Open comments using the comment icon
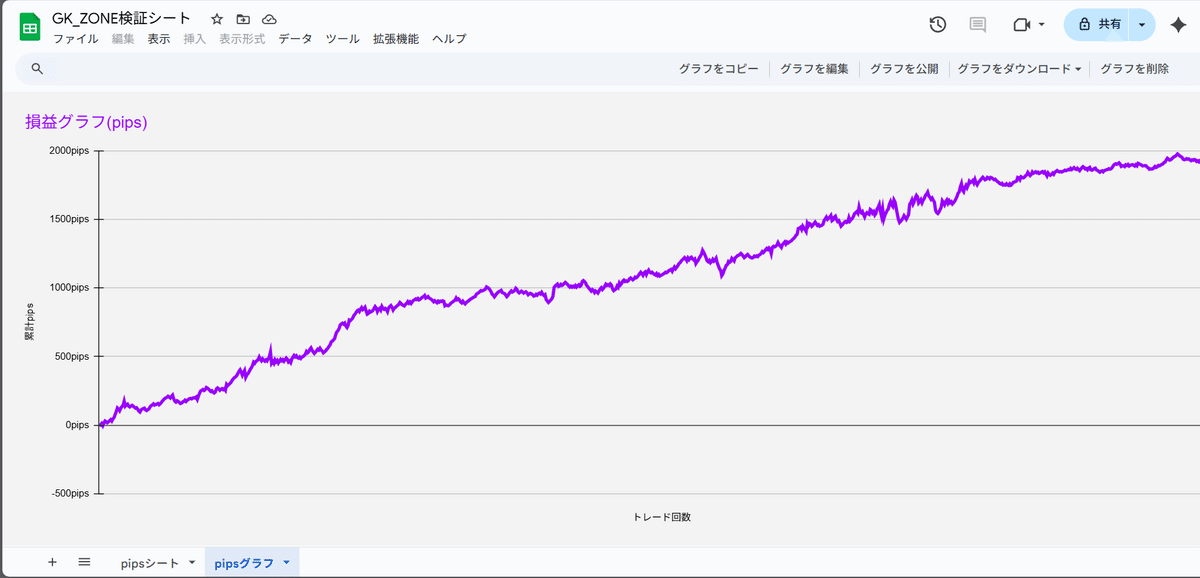Image resolution: width=1200 pixels, height=578 pixels. point(977,24)
